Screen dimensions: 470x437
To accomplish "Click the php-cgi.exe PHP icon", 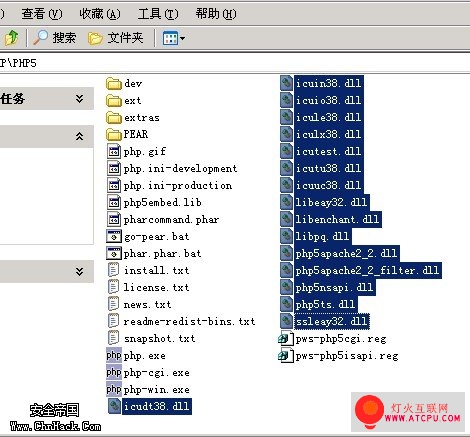I will [114, 373].
